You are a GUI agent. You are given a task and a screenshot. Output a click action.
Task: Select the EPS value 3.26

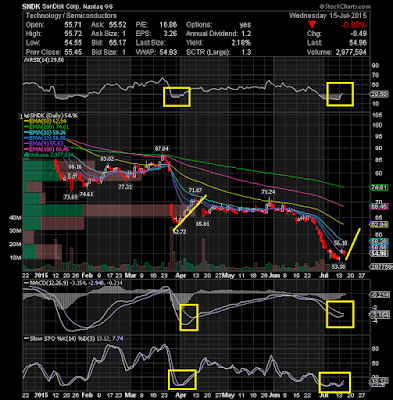[x=171, y=34]
